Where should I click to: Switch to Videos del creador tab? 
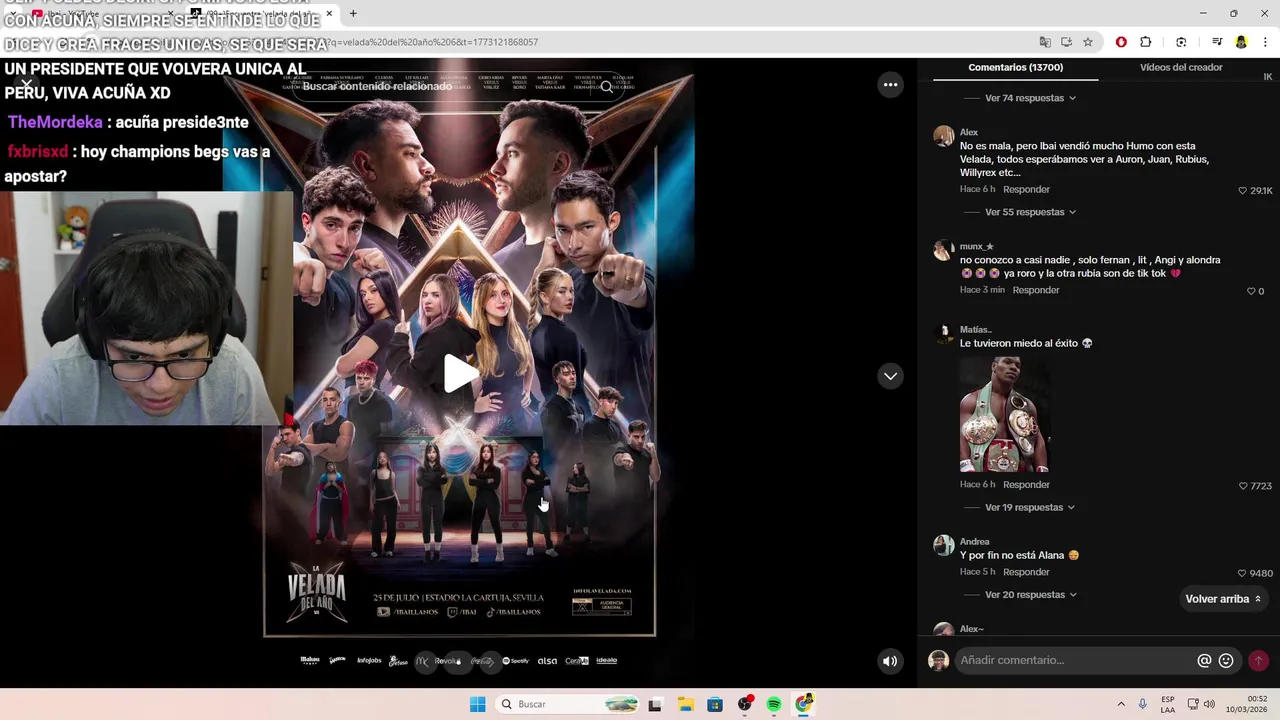[1181, 67]
